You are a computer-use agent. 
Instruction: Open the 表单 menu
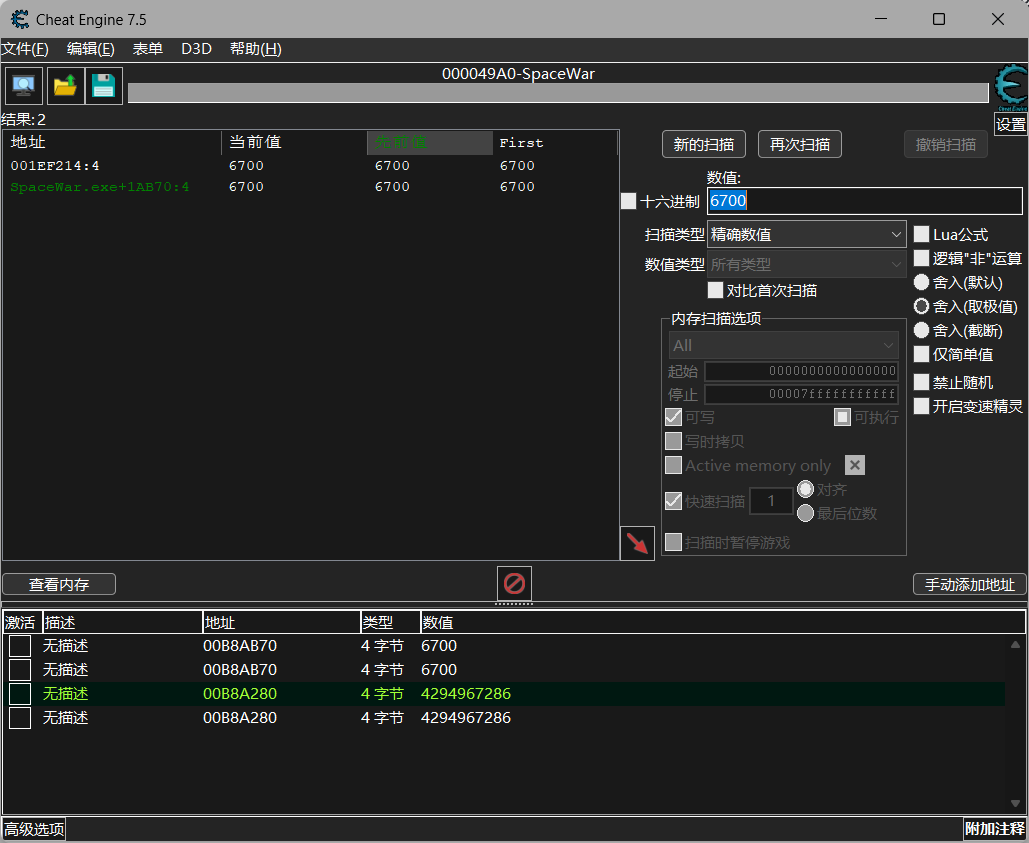coord(148,49)
